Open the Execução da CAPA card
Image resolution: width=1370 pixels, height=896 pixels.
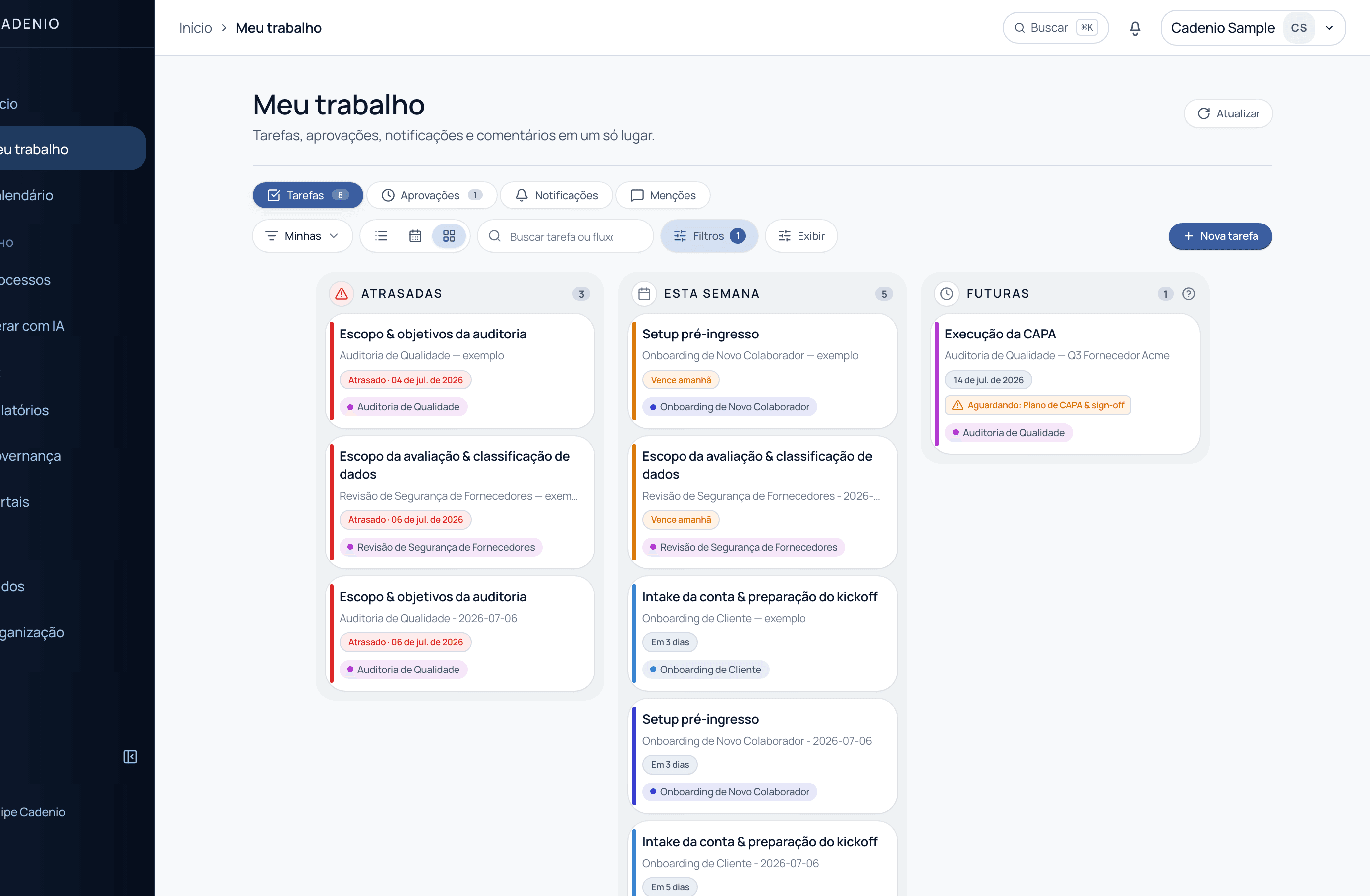pyautogui.click(x=1065, y=383)
